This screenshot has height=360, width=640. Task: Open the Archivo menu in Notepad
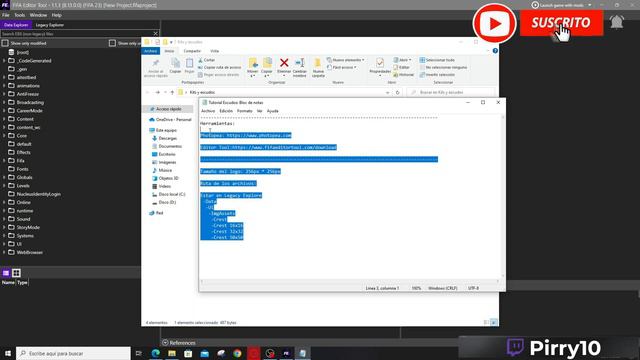pos(208,111)
